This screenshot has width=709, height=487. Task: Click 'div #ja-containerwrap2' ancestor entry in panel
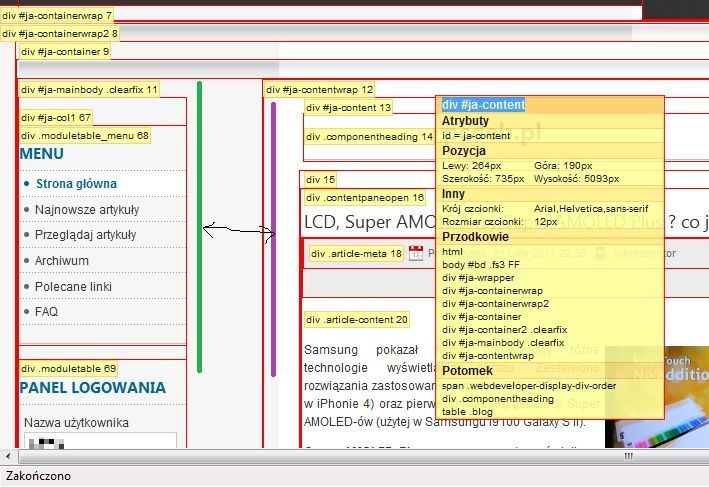click(x=495, y=304)
